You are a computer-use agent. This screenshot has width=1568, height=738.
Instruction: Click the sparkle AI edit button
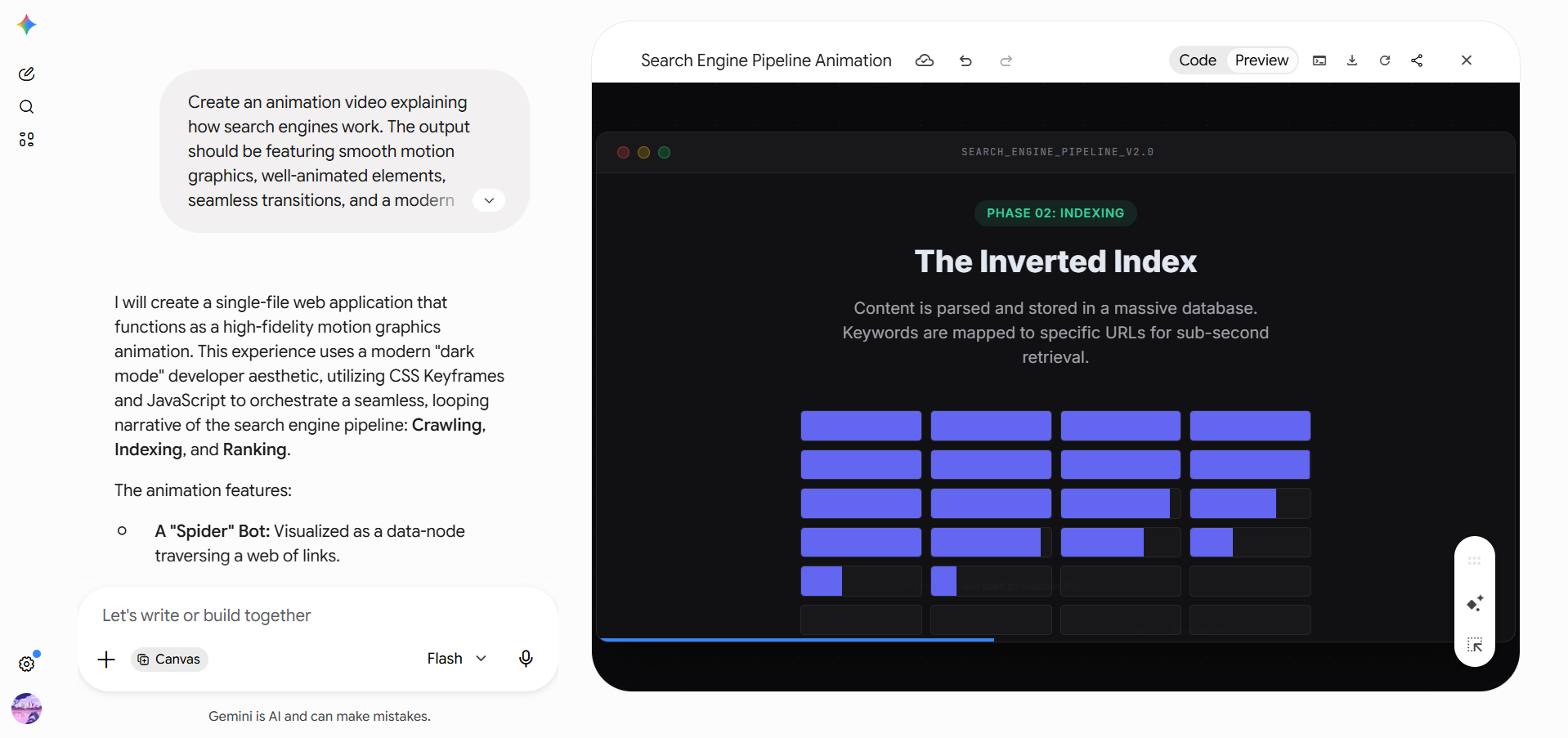(x=1475, y=604)
